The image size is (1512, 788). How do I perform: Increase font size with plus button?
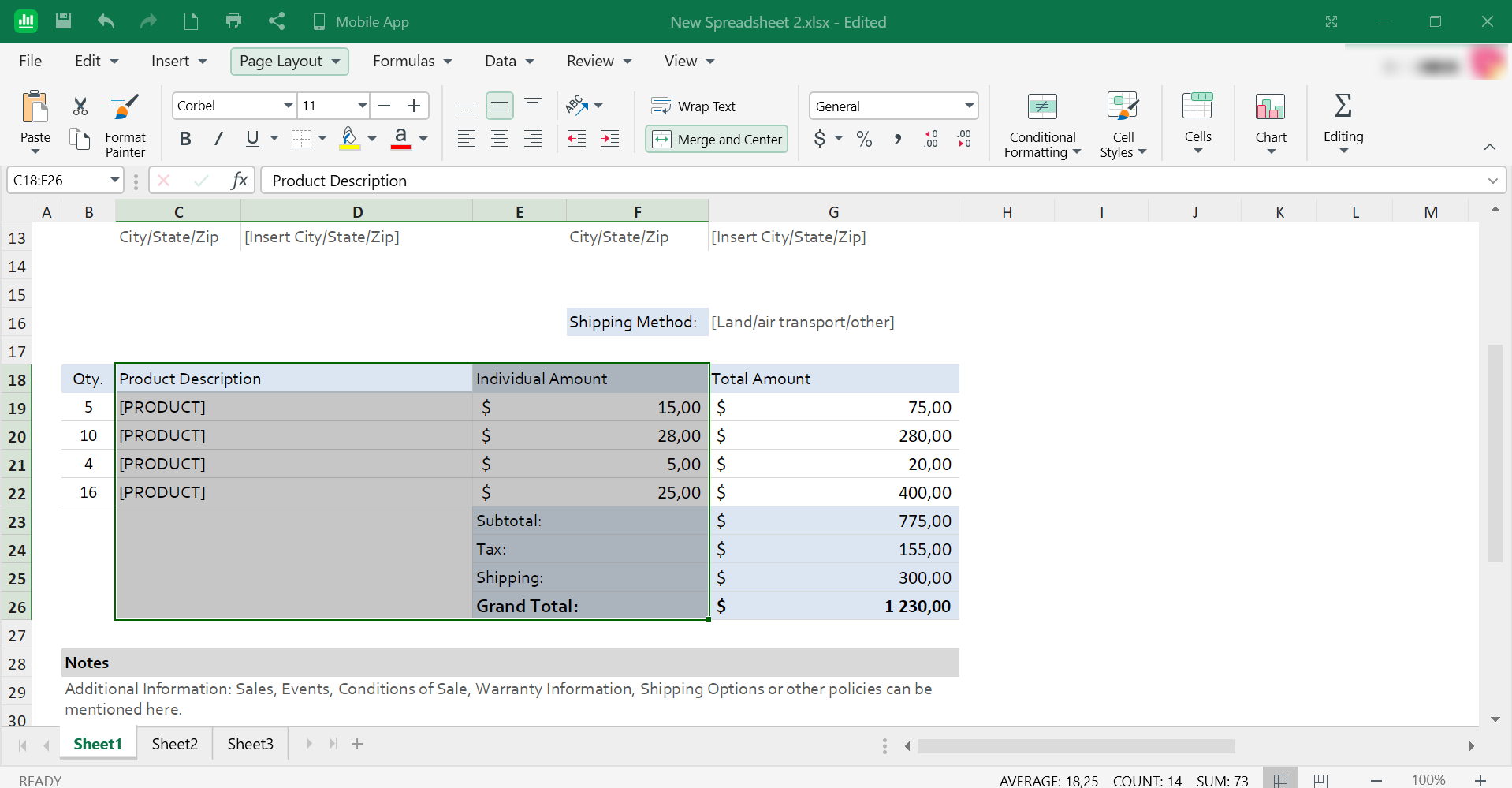(x=414, y=106)
